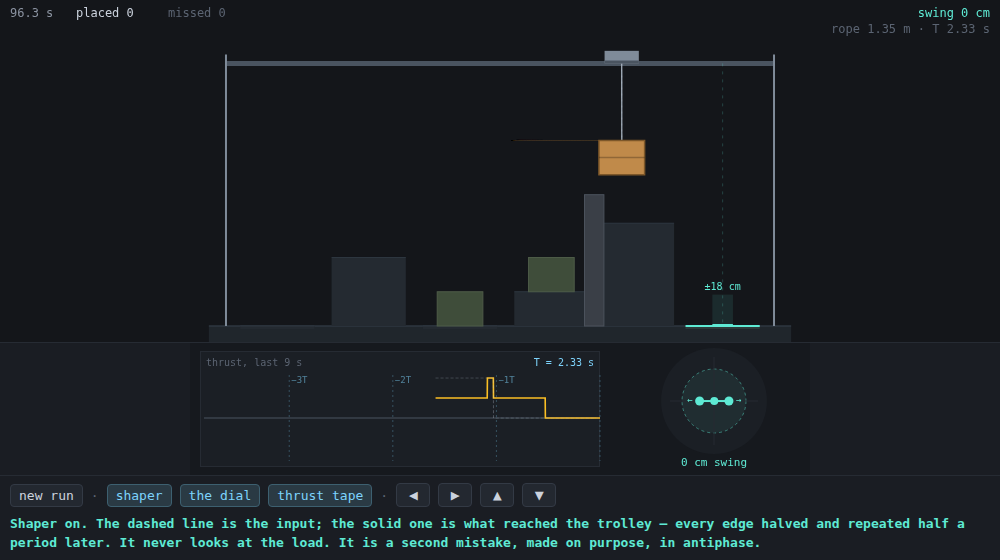Toggle the dial display
This screenshot has width=1000, height=560.
tap(219, 496)
